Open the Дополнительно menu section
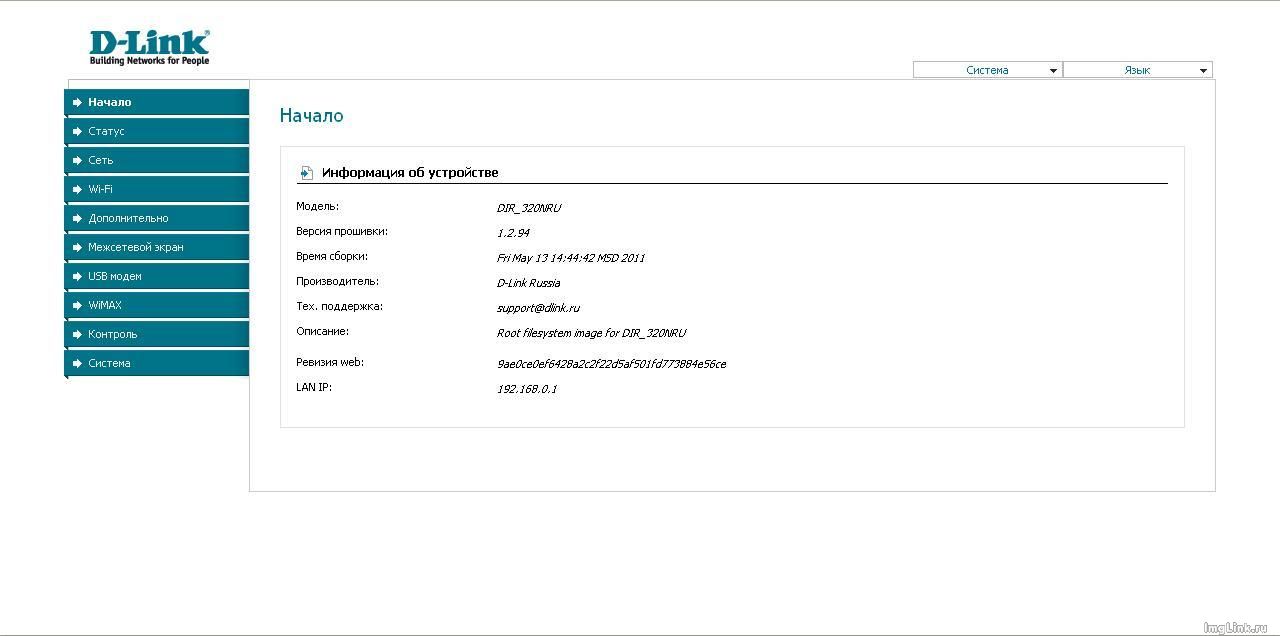The height and width of the screenshot is (636, 1280). point(157,218)
